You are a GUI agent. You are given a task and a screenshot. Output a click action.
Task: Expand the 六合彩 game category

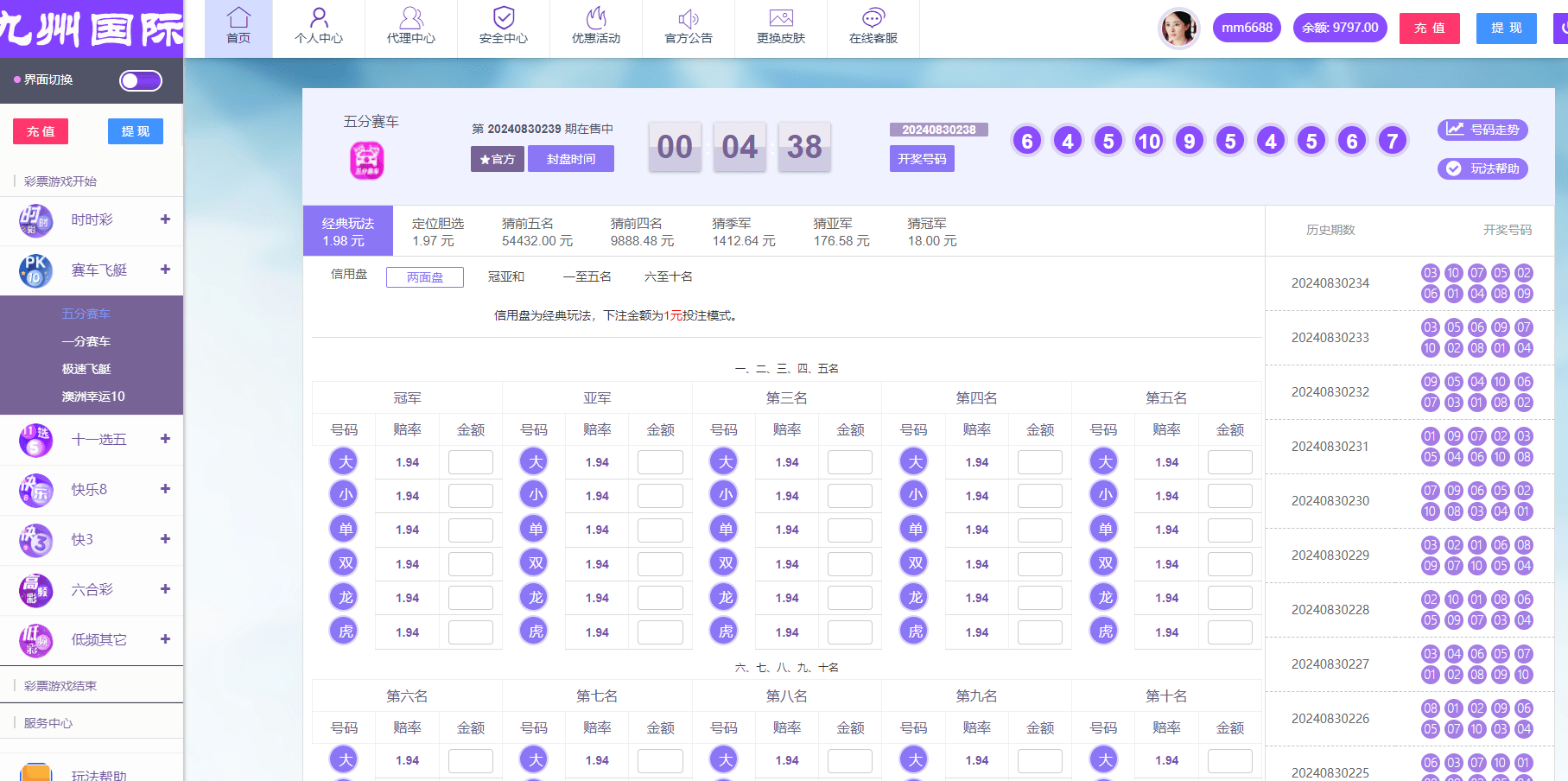pyautogui.click(x=164, y=590)
